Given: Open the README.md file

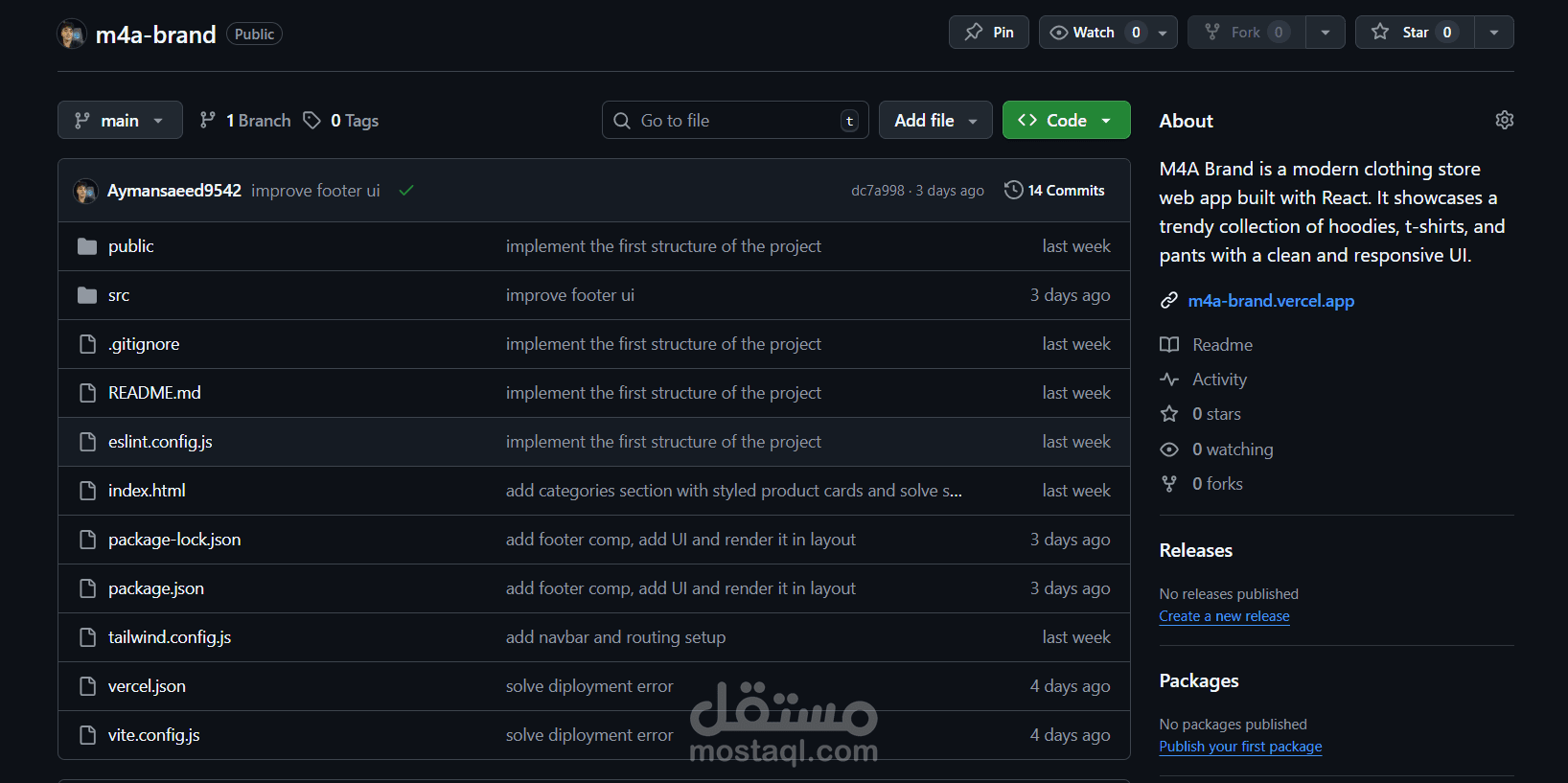Looking at the screenshot, I should 154,393.
